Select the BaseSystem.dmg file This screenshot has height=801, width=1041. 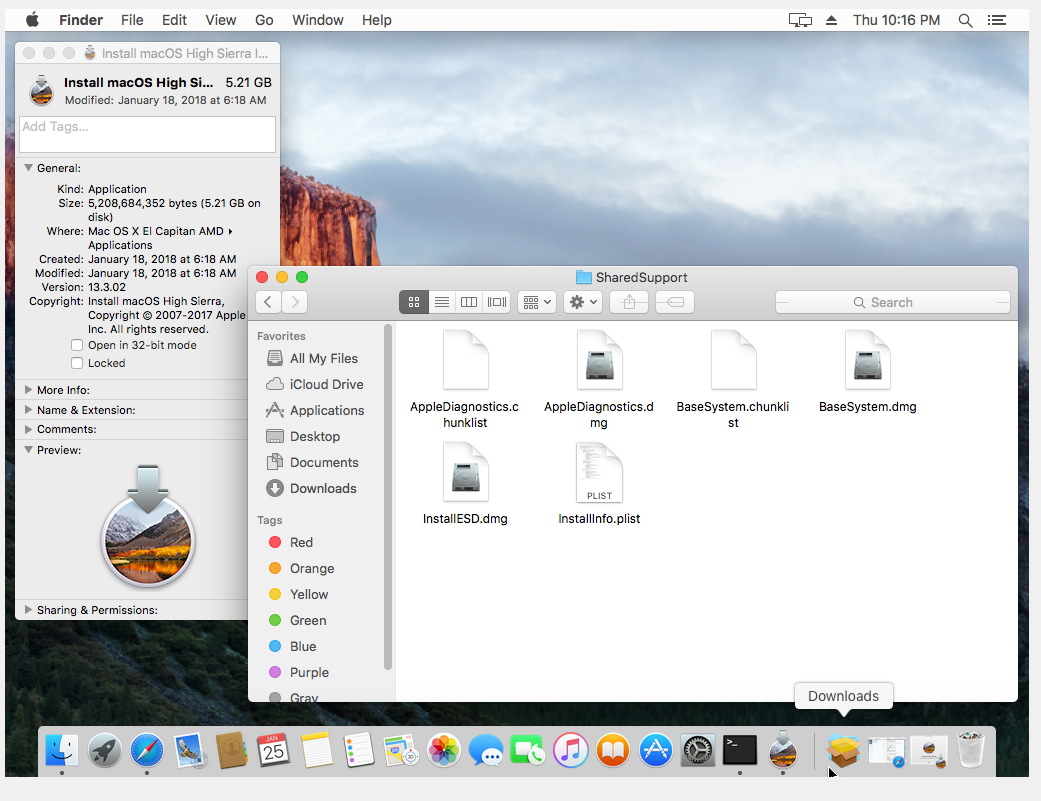(867, 361)
